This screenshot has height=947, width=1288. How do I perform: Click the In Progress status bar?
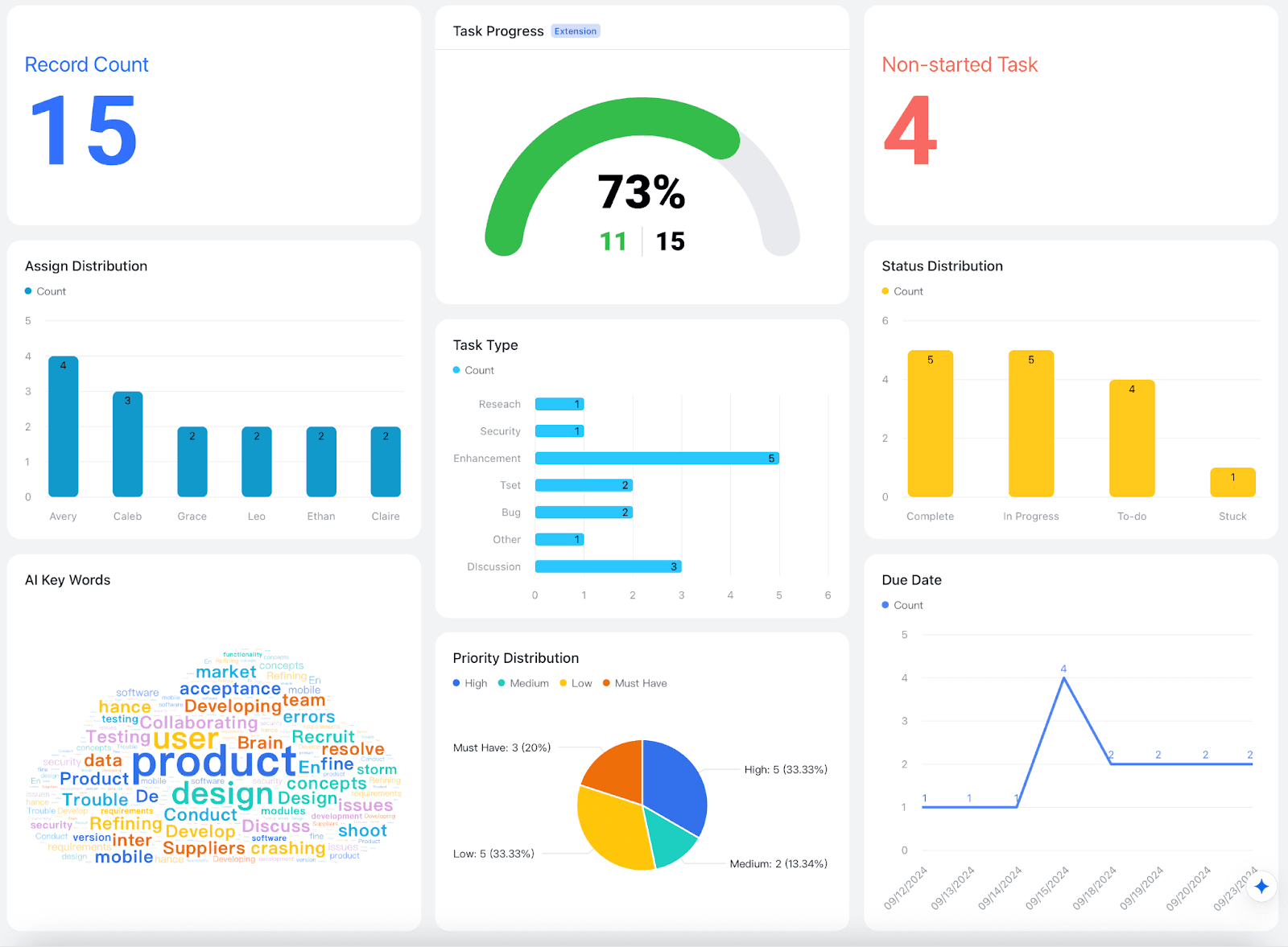tap(1031, 423)
